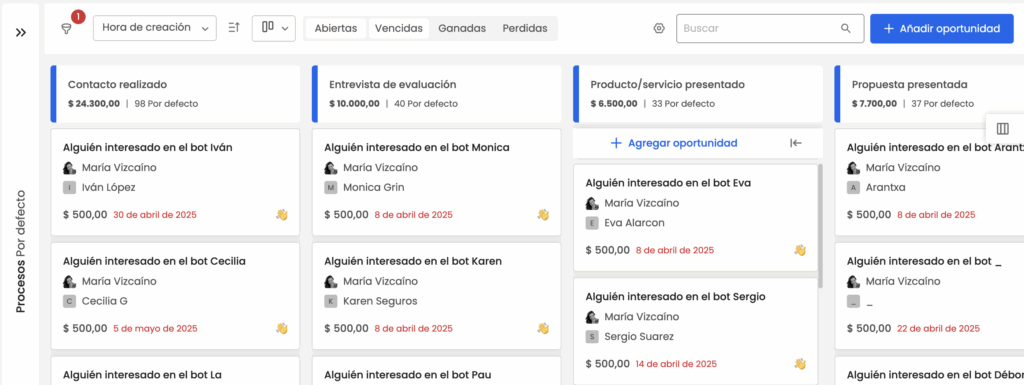Click the wave icon on Eva card
The width and height of the screenshot is (1024, 385).
coord(800,250)
